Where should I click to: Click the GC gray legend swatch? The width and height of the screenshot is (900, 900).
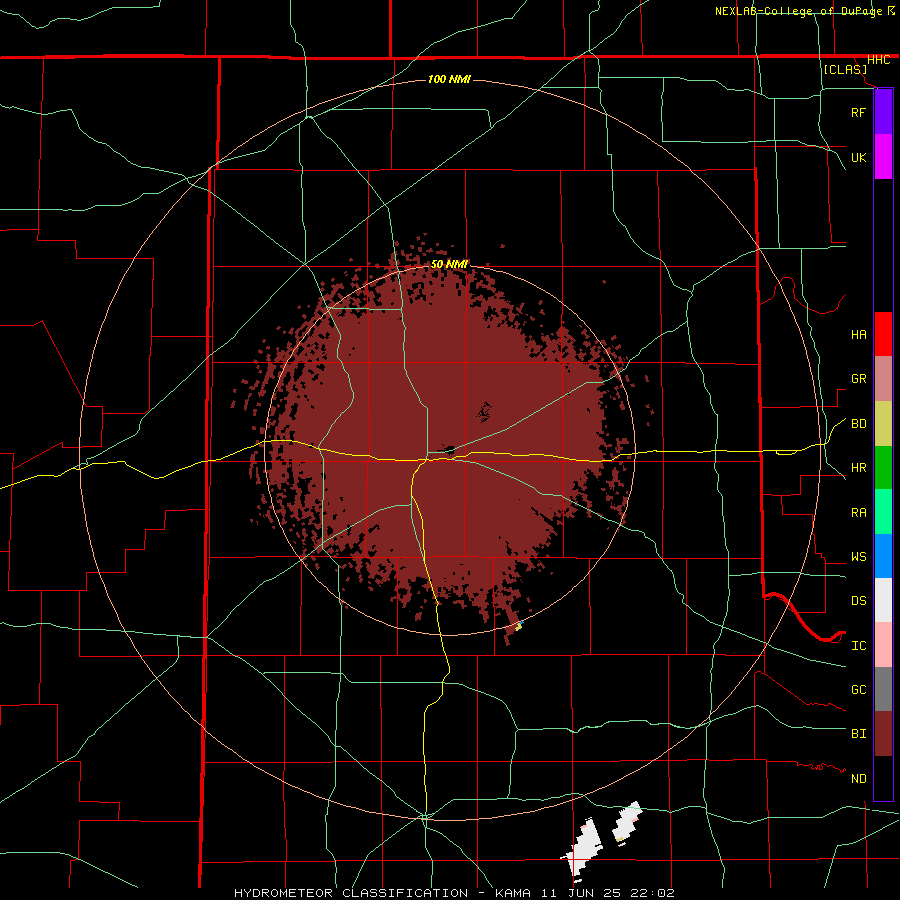point(883,689)
